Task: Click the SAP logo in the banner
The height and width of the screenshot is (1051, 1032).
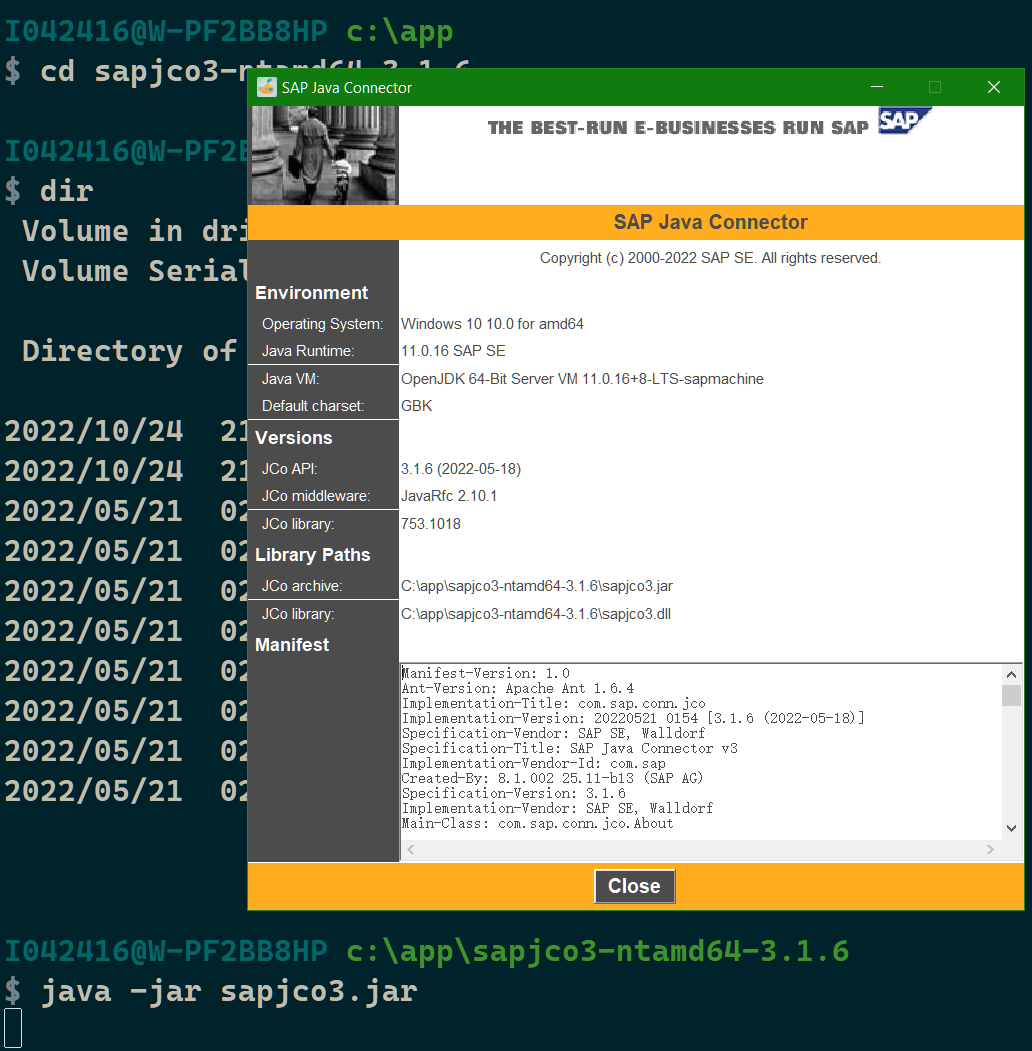Action: pos(904,121)
